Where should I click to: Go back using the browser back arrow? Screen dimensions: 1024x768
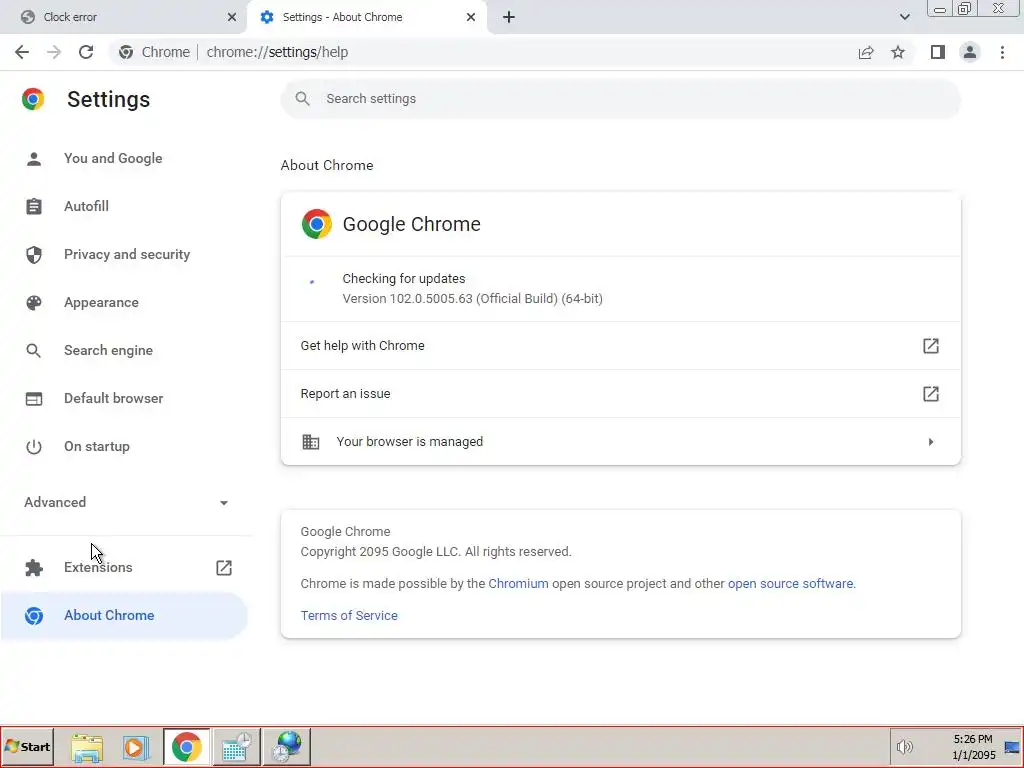[22, 52]
